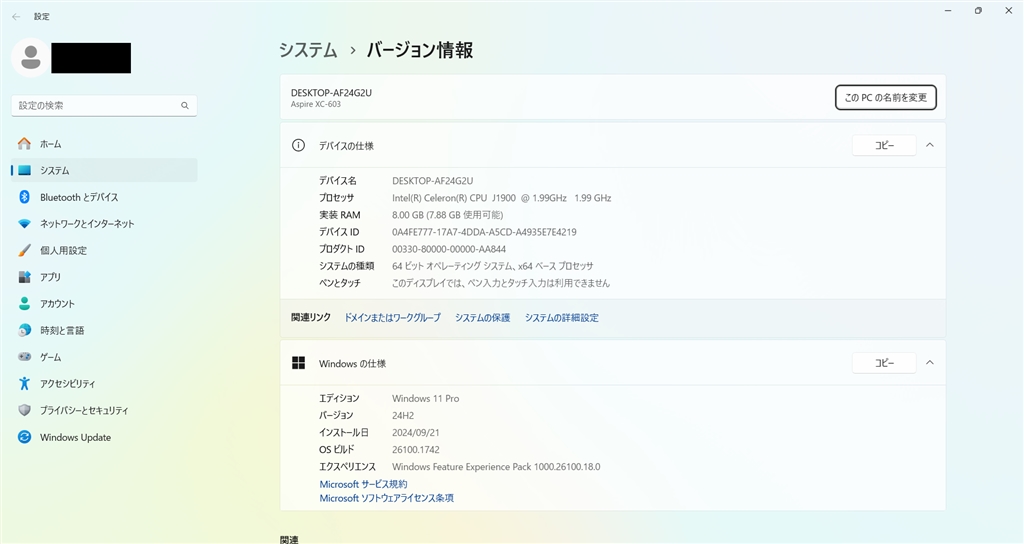Click the Bluetooth icon in sidebar
This screenshot has height=544, width=1024.
(x=24, y=197)
